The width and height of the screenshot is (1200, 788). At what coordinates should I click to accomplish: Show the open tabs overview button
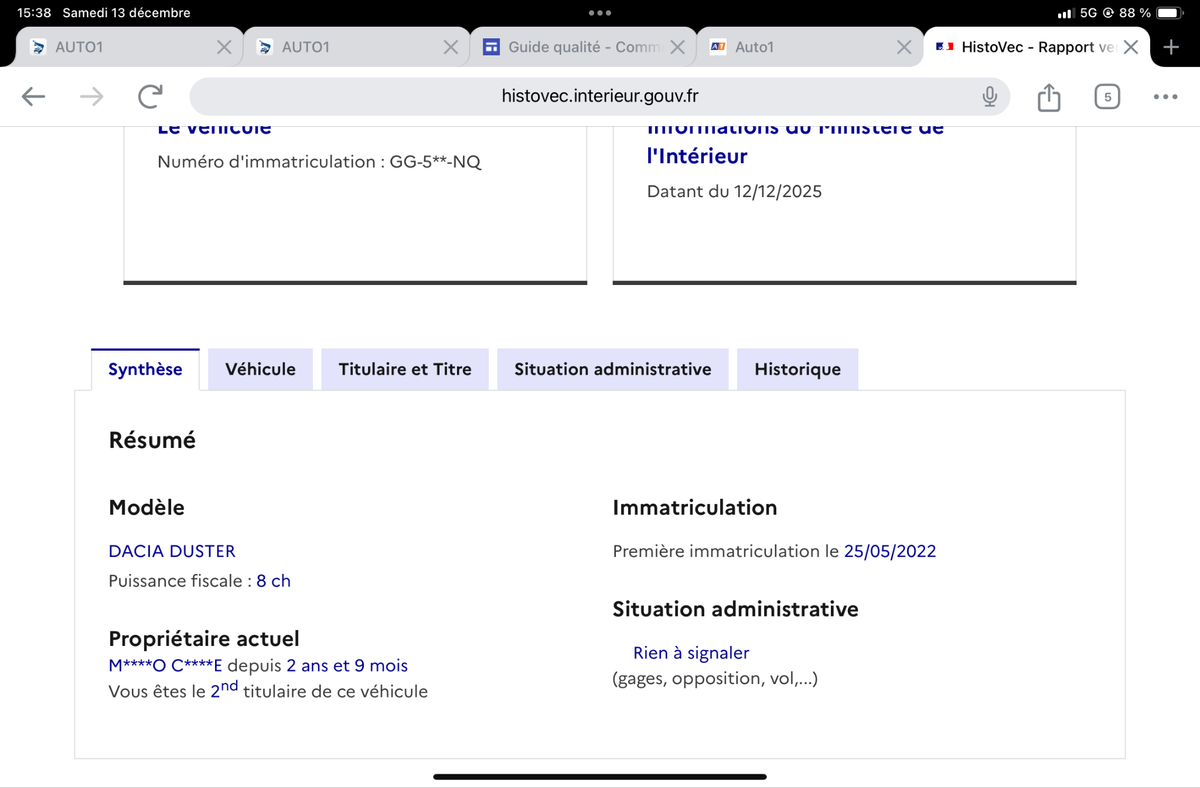pos(1106,97)
